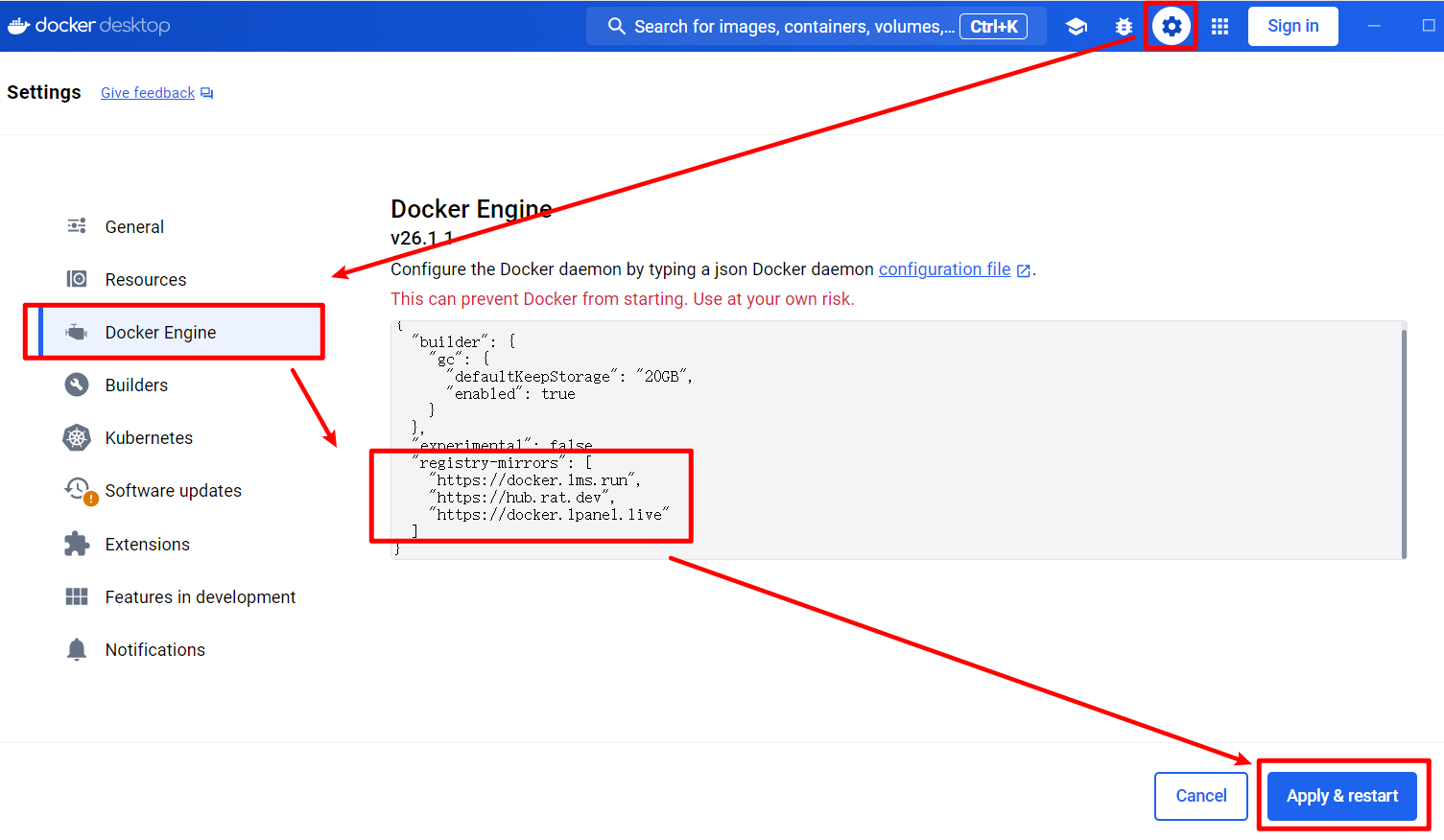Click the "registry-mirrors" line in editor

[503, 463]
